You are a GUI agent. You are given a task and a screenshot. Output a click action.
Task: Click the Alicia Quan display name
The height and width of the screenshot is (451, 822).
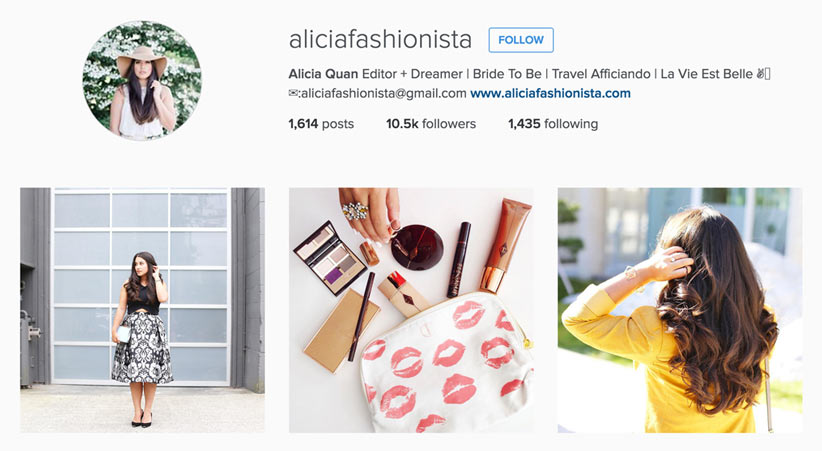click(x=323, y=74)
